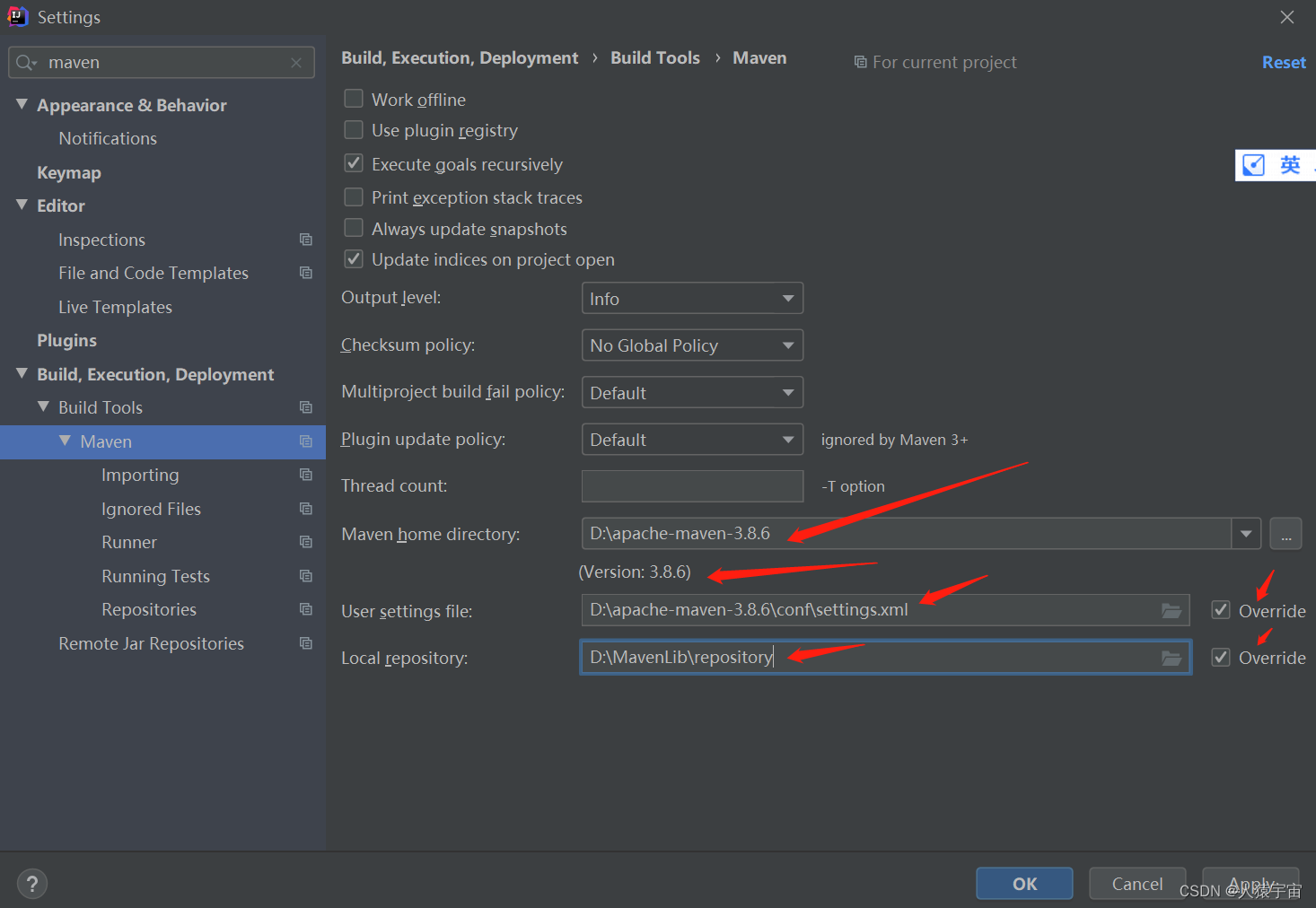This screenshot has height=908, width=1316.
Task: Click the IME checkbox icon in floating toolbar
Action: [1253, 165]
